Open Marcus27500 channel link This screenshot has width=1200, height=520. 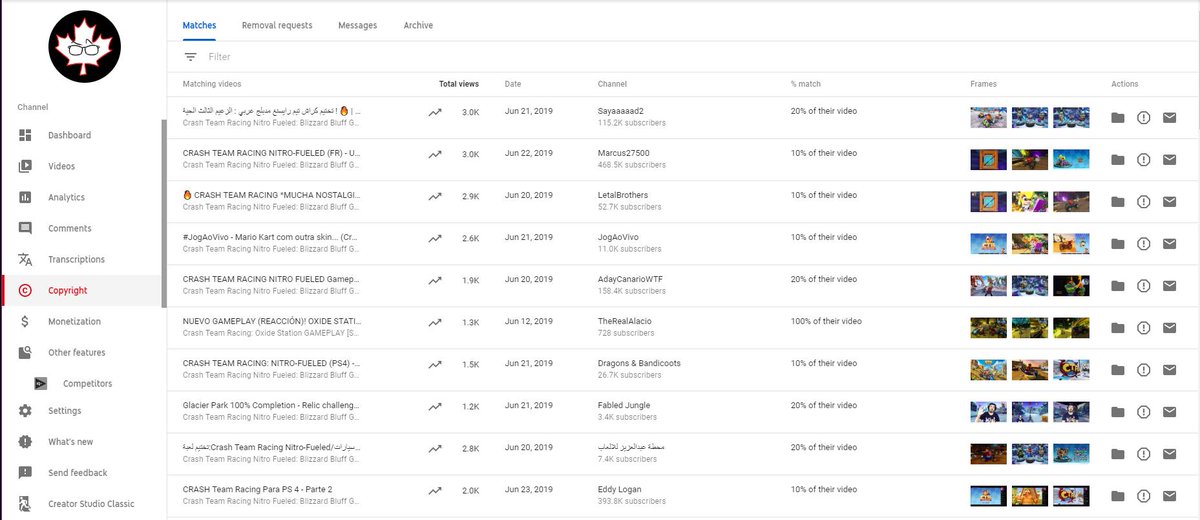point(623,153)
